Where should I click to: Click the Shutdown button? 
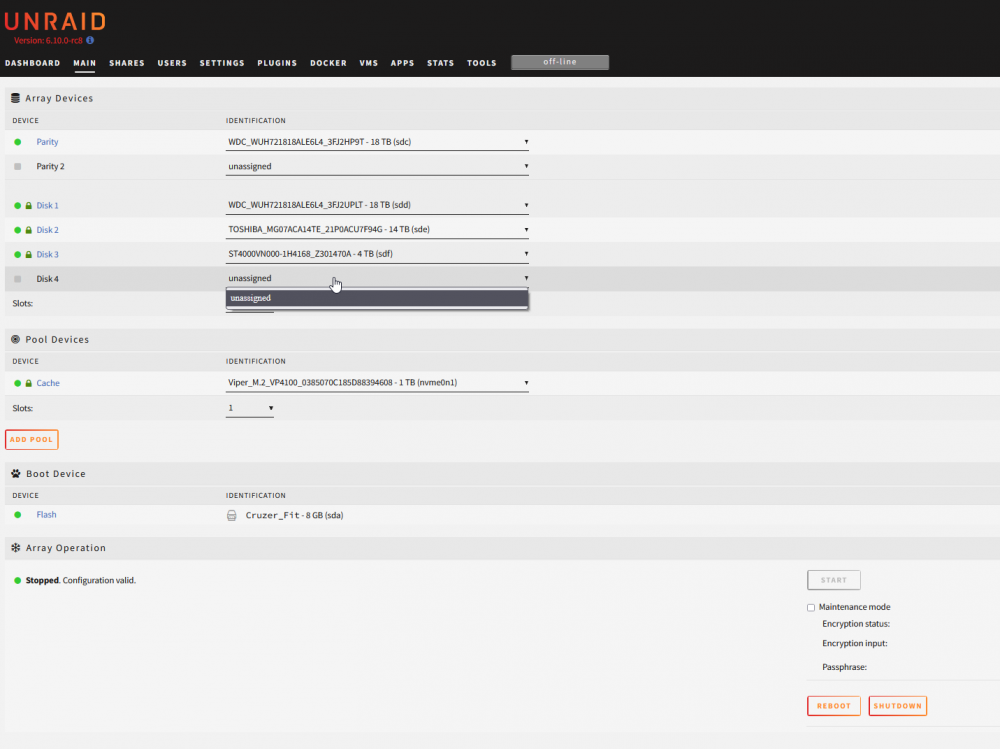897,706
